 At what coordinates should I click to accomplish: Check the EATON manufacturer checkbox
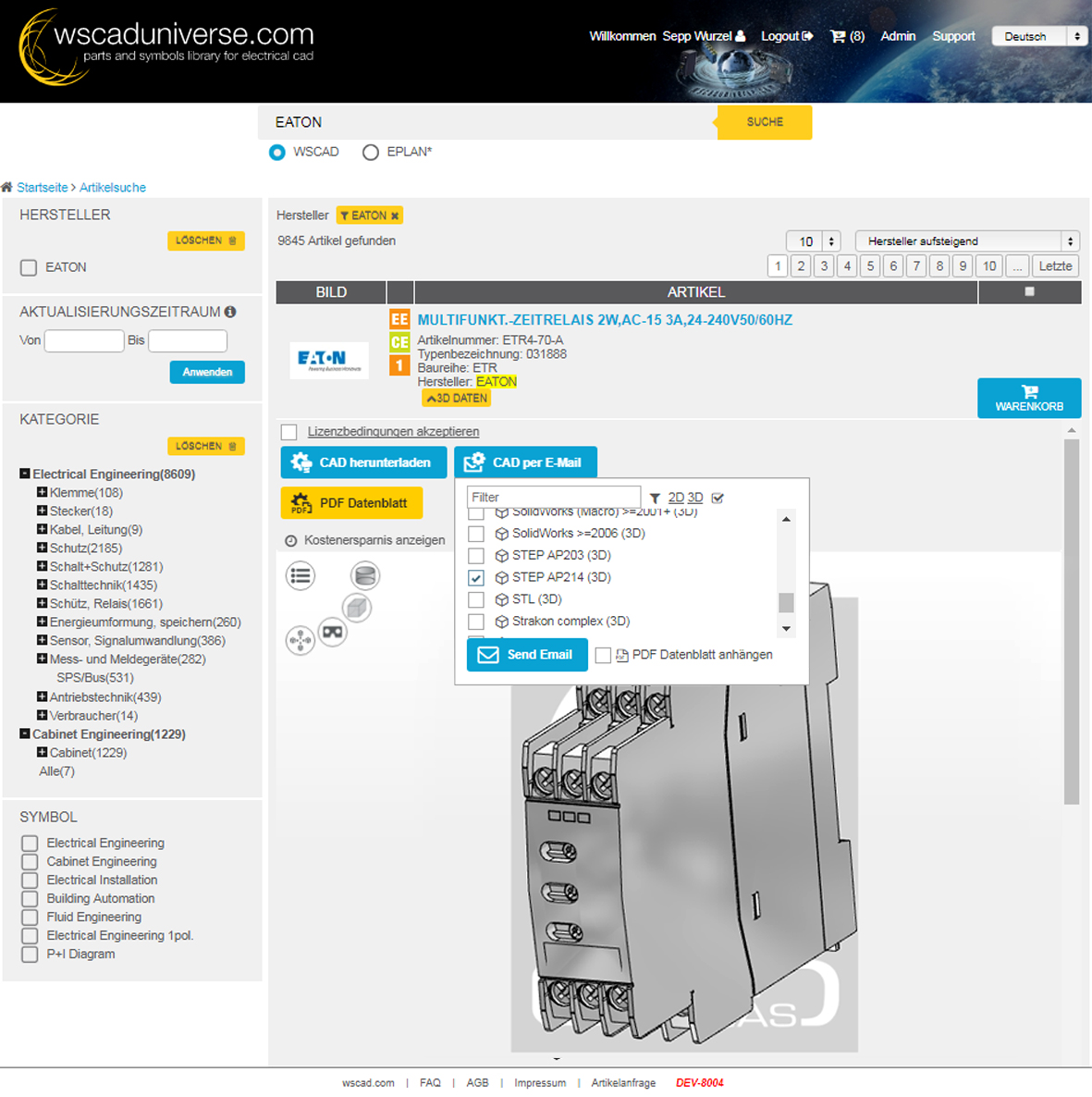pyautogui.click(x=29, y=267)
